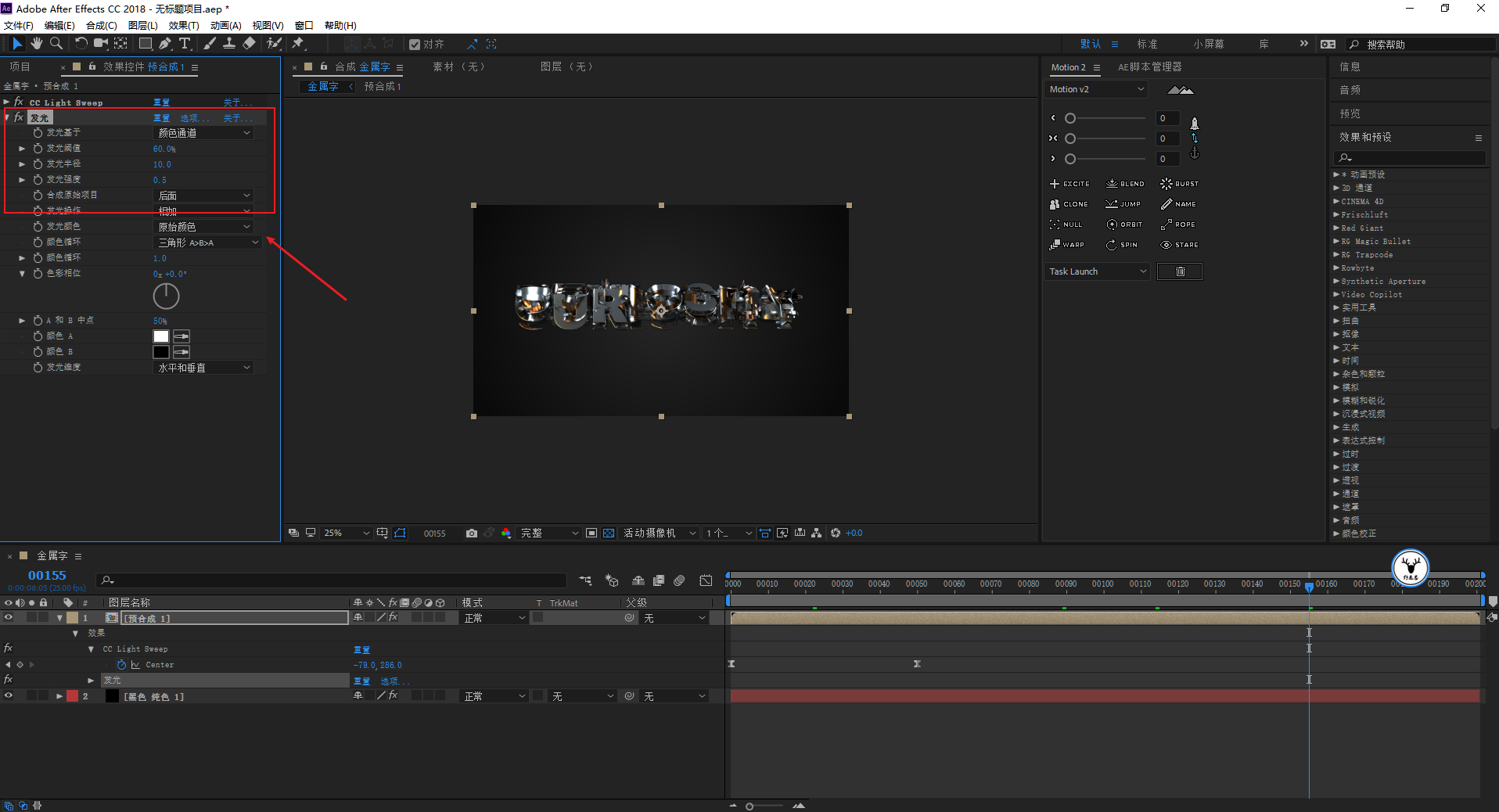The width and height of the screenshot is (1499, 812).
Task: Select the Puppet Pin tool
Action: (298, 44)
